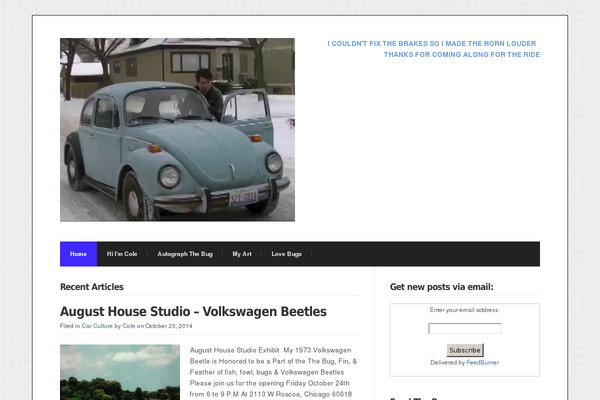Open the My Art menu item

click(x=242, y=254)
